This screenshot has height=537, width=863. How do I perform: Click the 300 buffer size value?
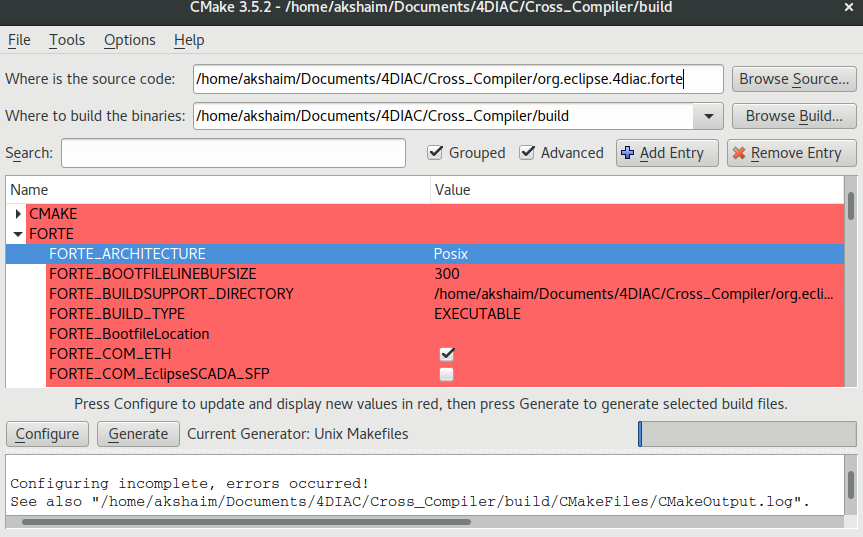[447, 274]
